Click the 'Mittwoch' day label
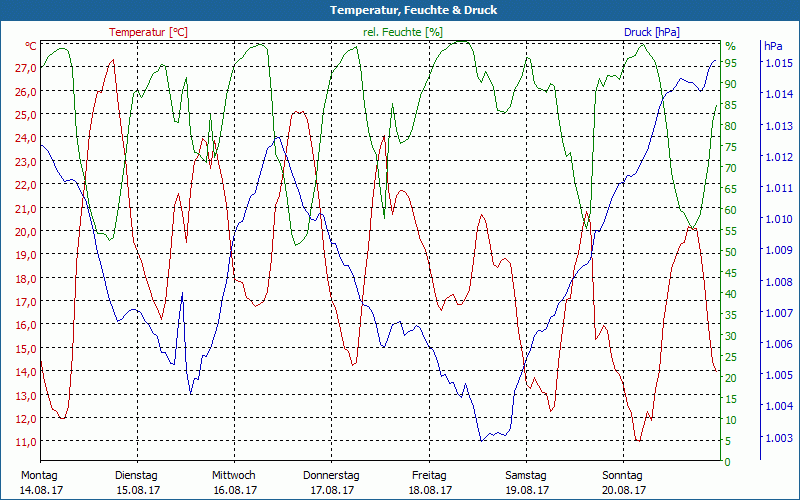Image resolution: width=800 pixels, height=500 pixels. click(x=234, y=476)
